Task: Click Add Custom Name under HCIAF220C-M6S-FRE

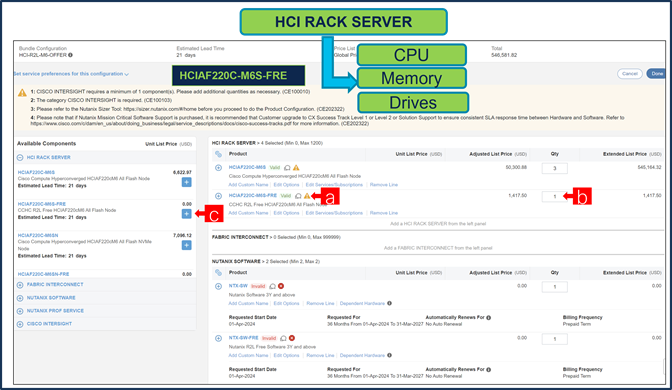Action: (x=248, y=213)
